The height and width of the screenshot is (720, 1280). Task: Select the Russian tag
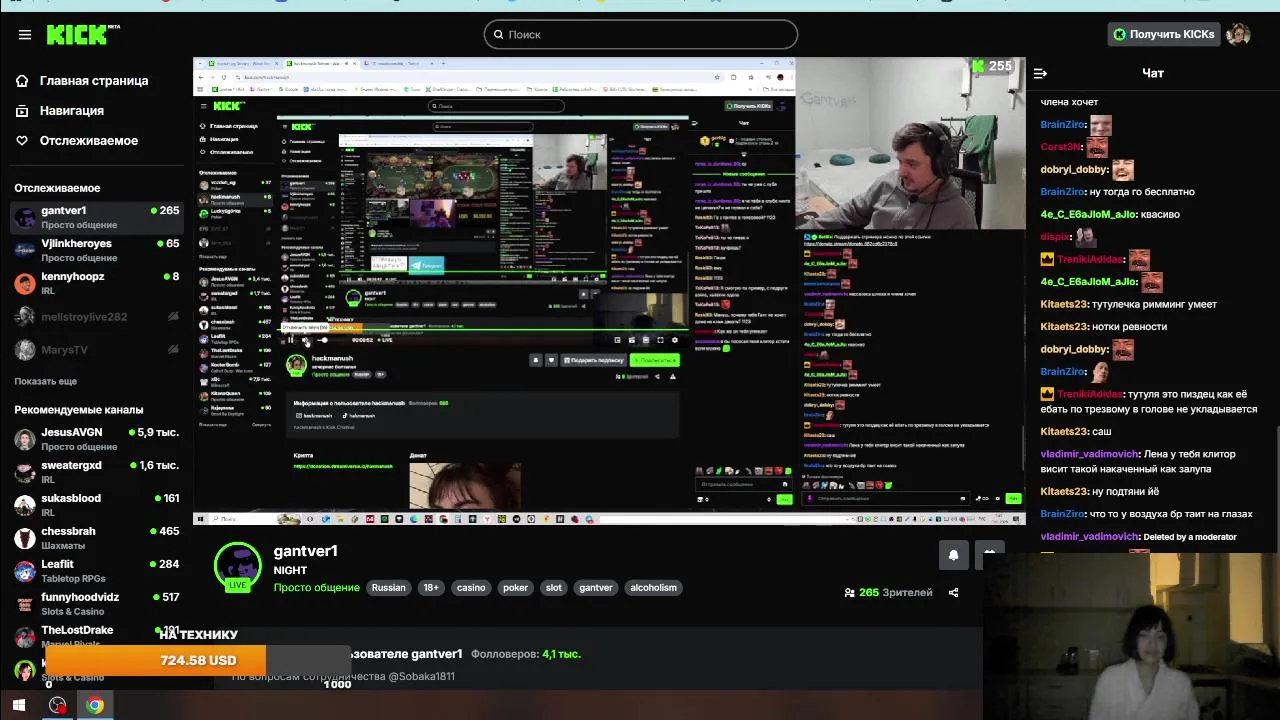pos(389,588)
